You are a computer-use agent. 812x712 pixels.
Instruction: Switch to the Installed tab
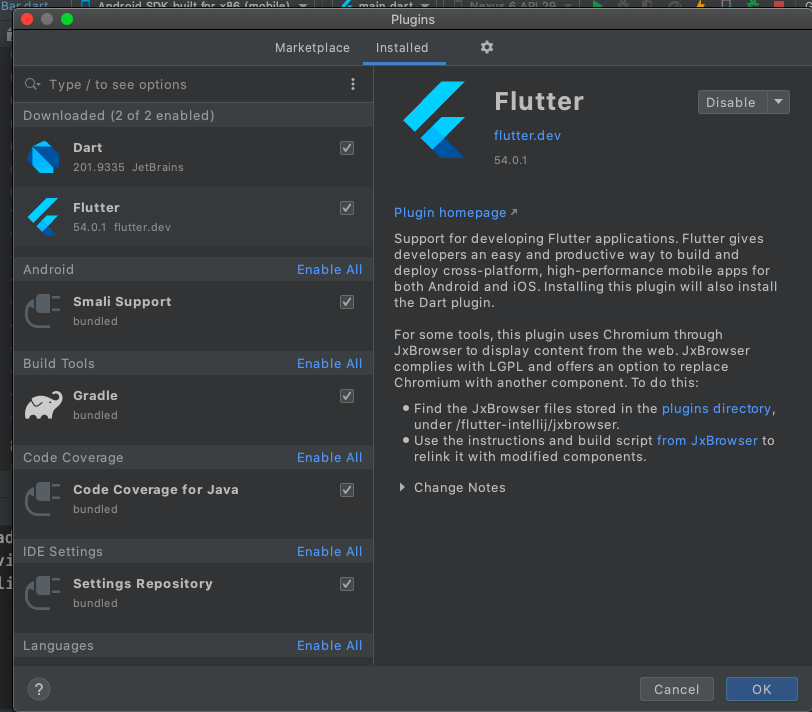[x=402, y=48]
